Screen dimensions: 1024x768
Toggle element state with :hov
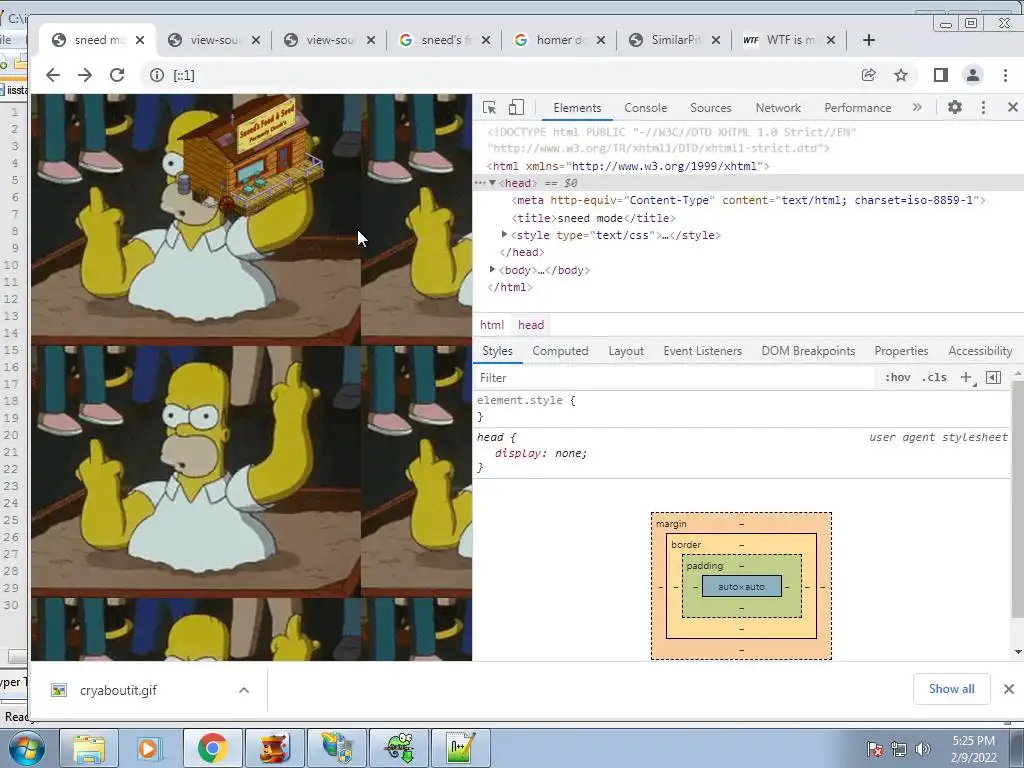(x=897, y=377)
